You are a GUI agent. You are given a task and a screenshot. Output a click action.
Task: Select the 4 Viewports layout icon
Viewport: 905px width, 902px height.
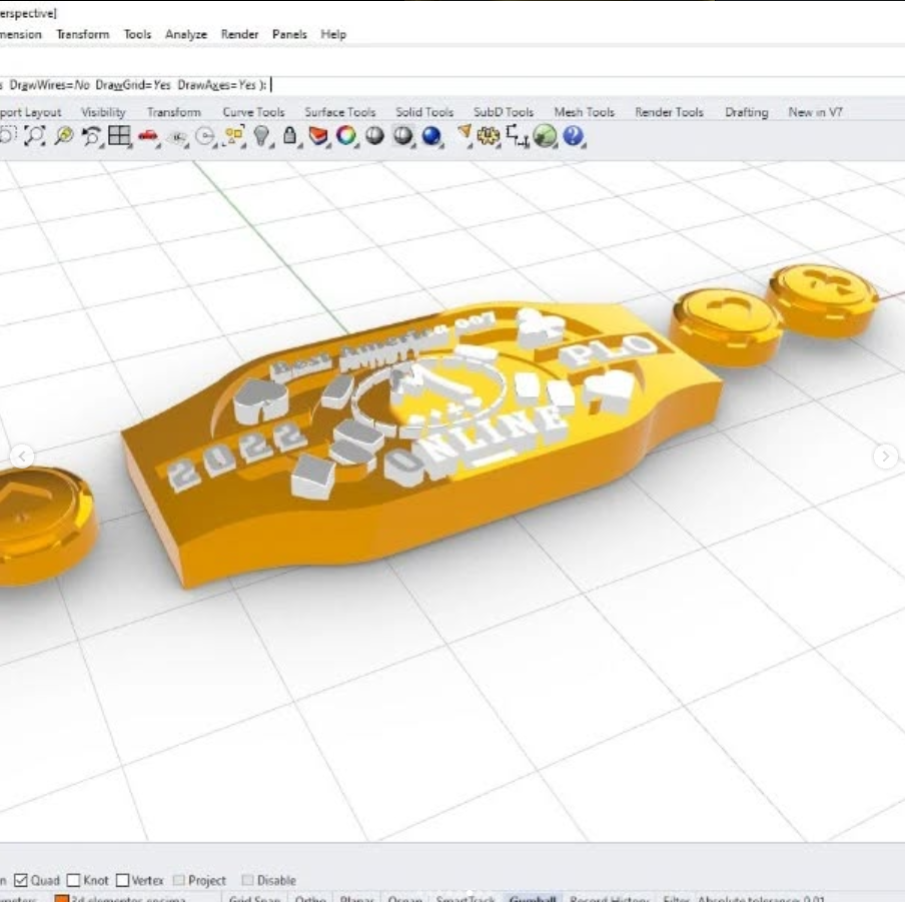tap(120, 137)
